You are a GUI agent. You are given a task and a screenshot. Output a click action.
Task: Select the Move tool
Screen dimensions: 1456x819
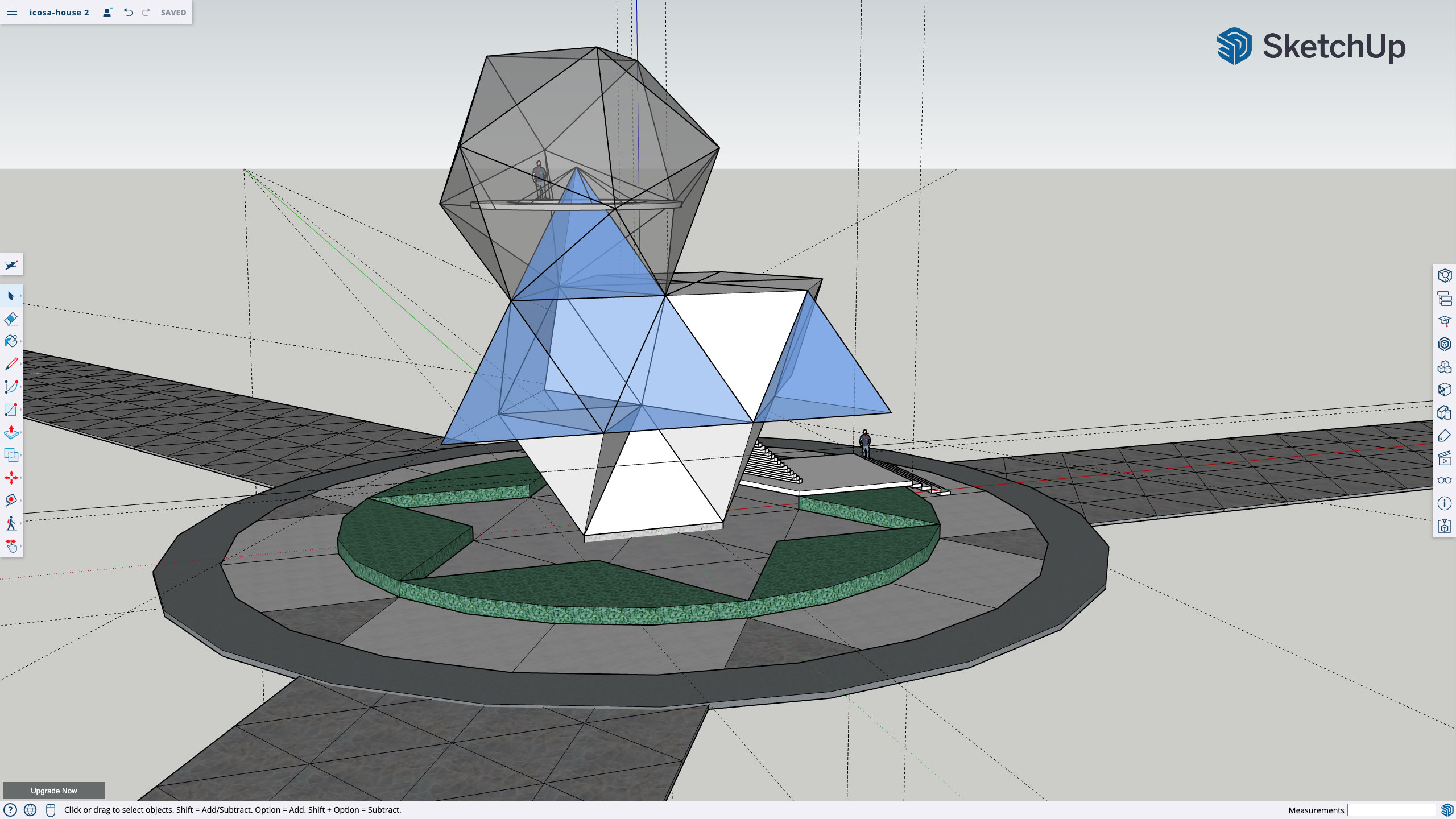11,478
